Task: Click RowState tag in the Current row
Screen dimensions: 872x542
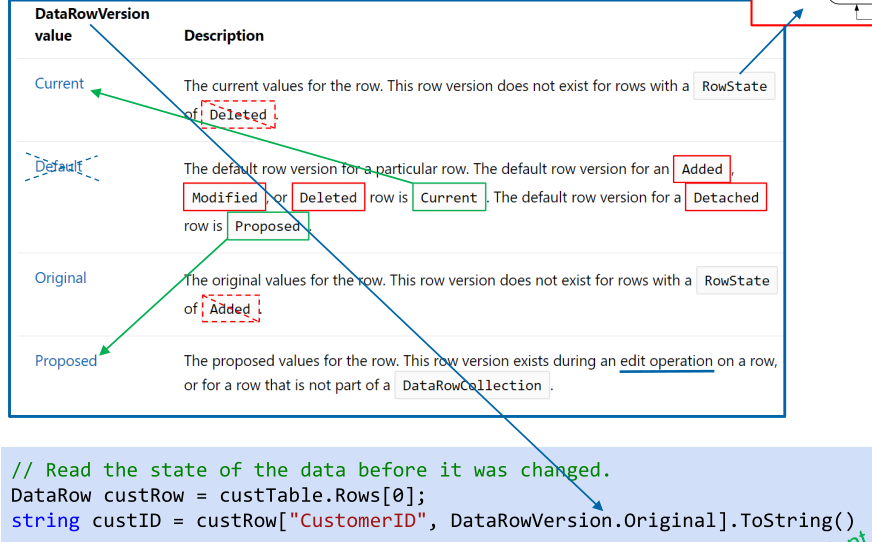Action: (734, 87)
